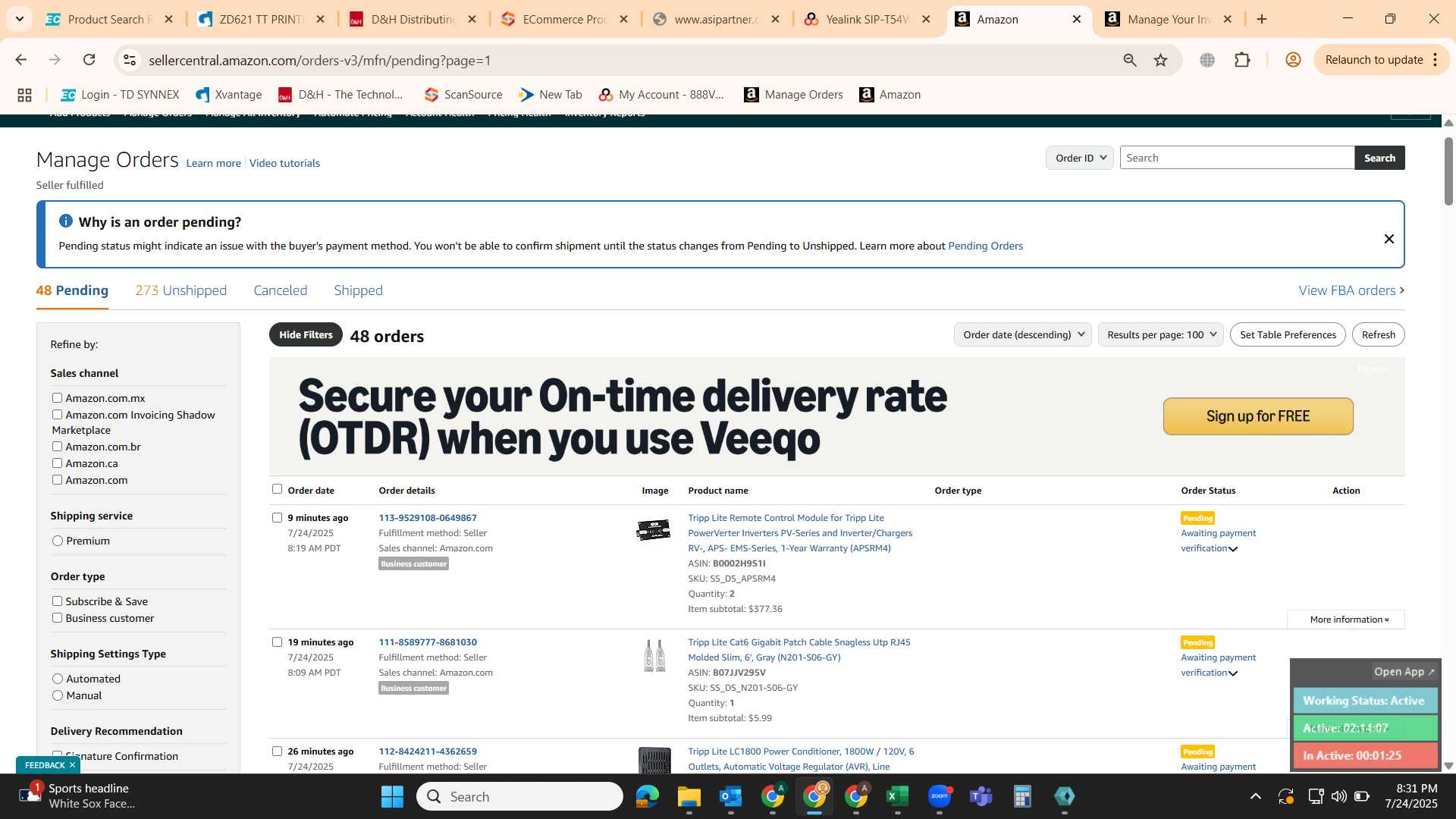1456x819 pixels.
Task: Bookmark this page with the star icon
Action: click(1160, 60)
